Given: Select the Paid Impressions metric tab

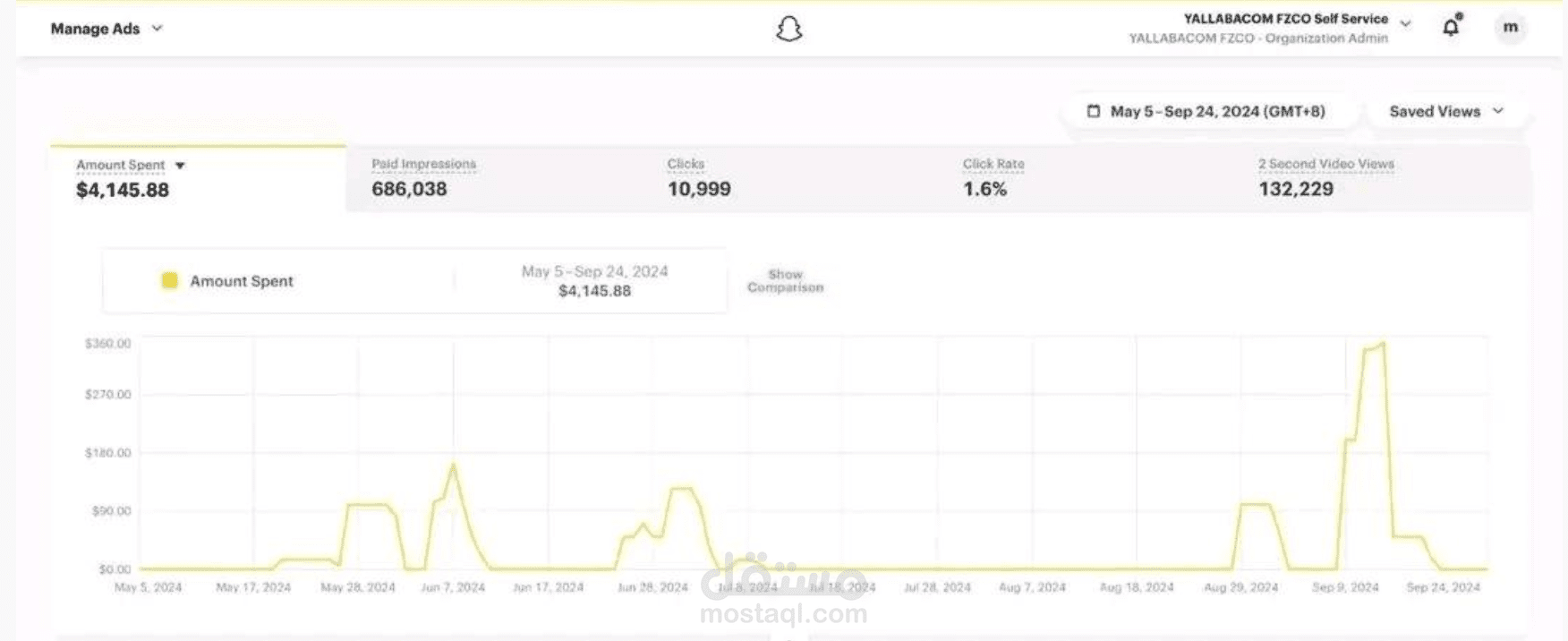Looking at the screenshot, I should click(x=493, y=178).
